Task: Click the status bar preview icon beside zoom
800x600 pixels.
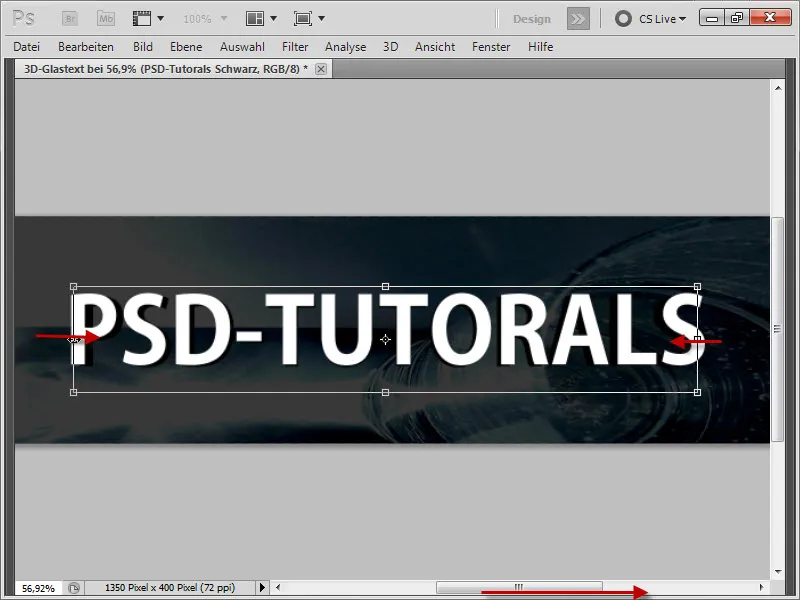Action: (74, 588)
